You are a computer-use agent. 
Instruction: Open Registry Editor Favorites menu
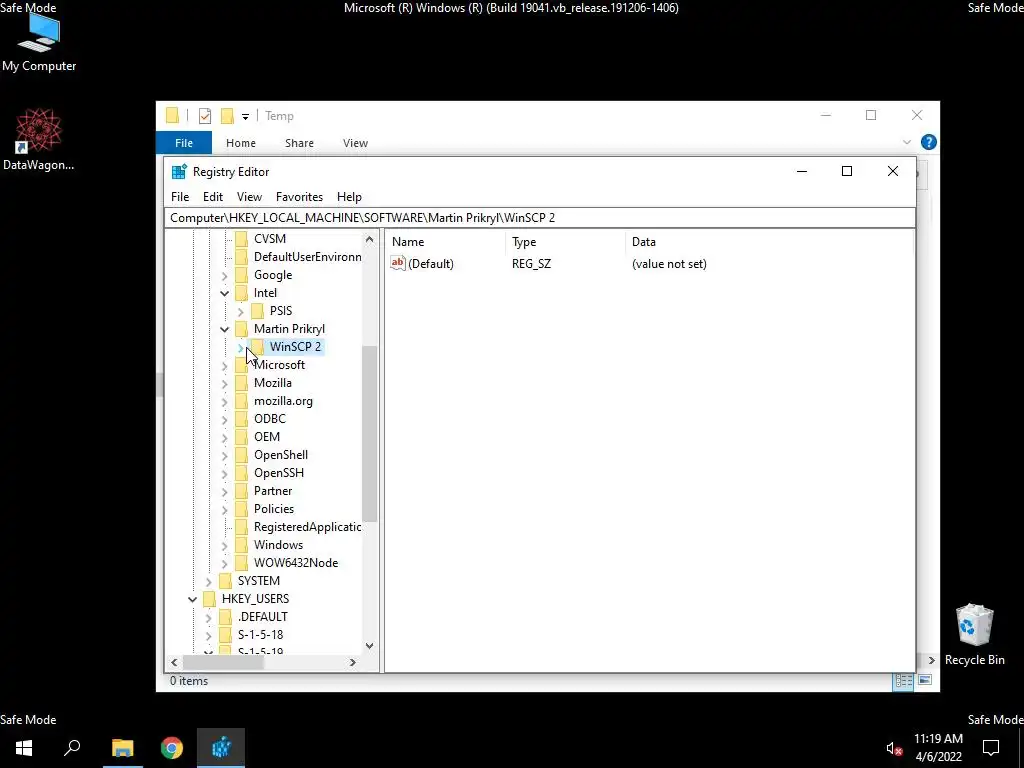[299, 197]
